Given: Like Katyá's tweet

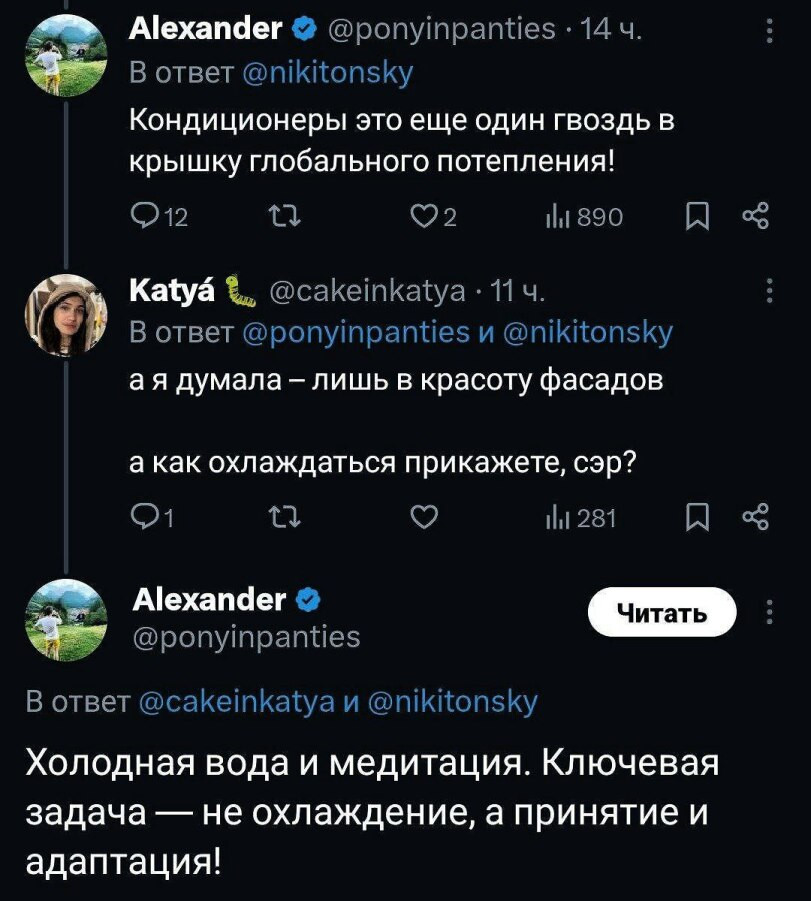Looking at the screenshot, I should click(424, 517).
